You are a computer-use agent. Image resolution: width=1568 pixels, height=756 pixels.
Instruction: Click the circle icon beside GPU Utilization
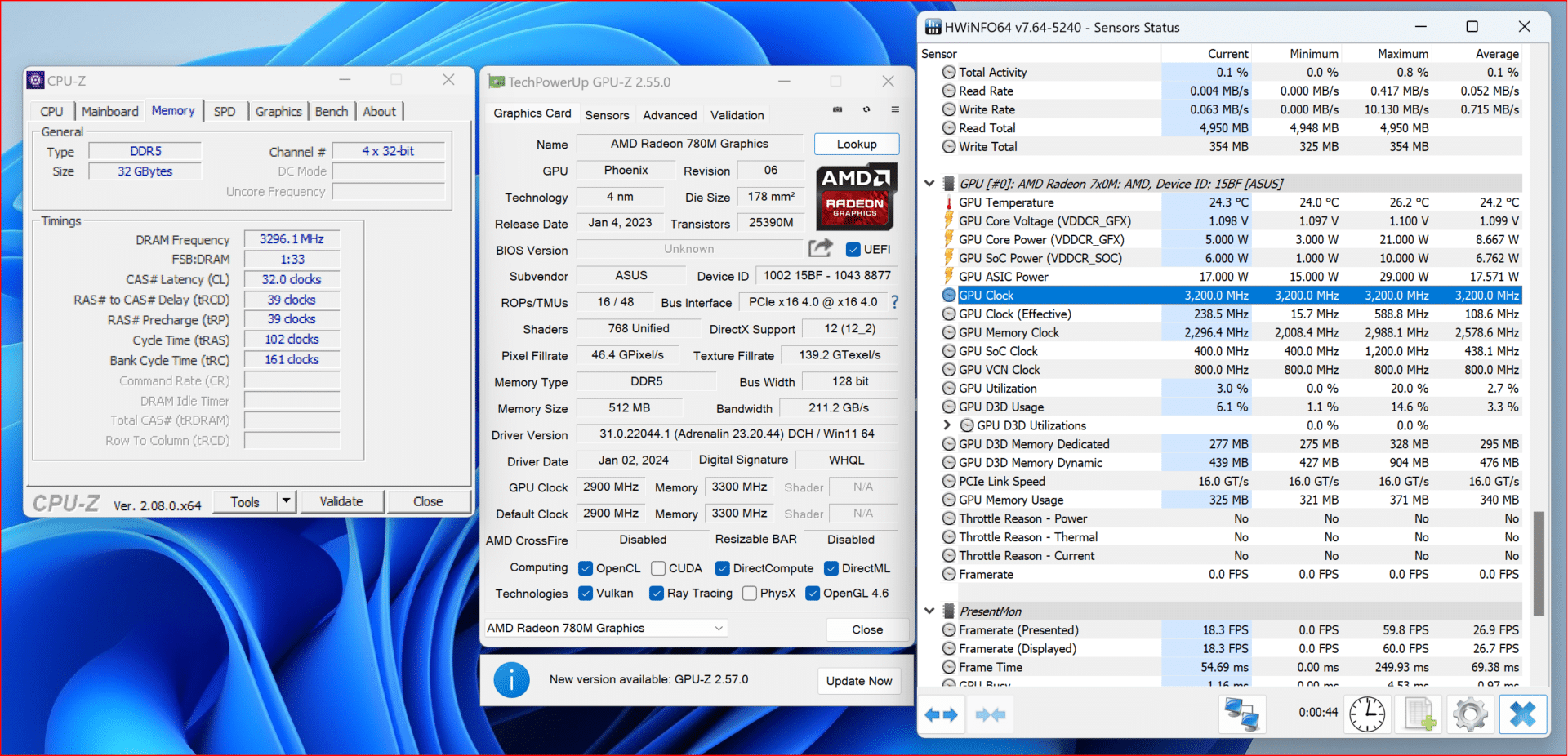pyautogui.click(x=949, y=389)
